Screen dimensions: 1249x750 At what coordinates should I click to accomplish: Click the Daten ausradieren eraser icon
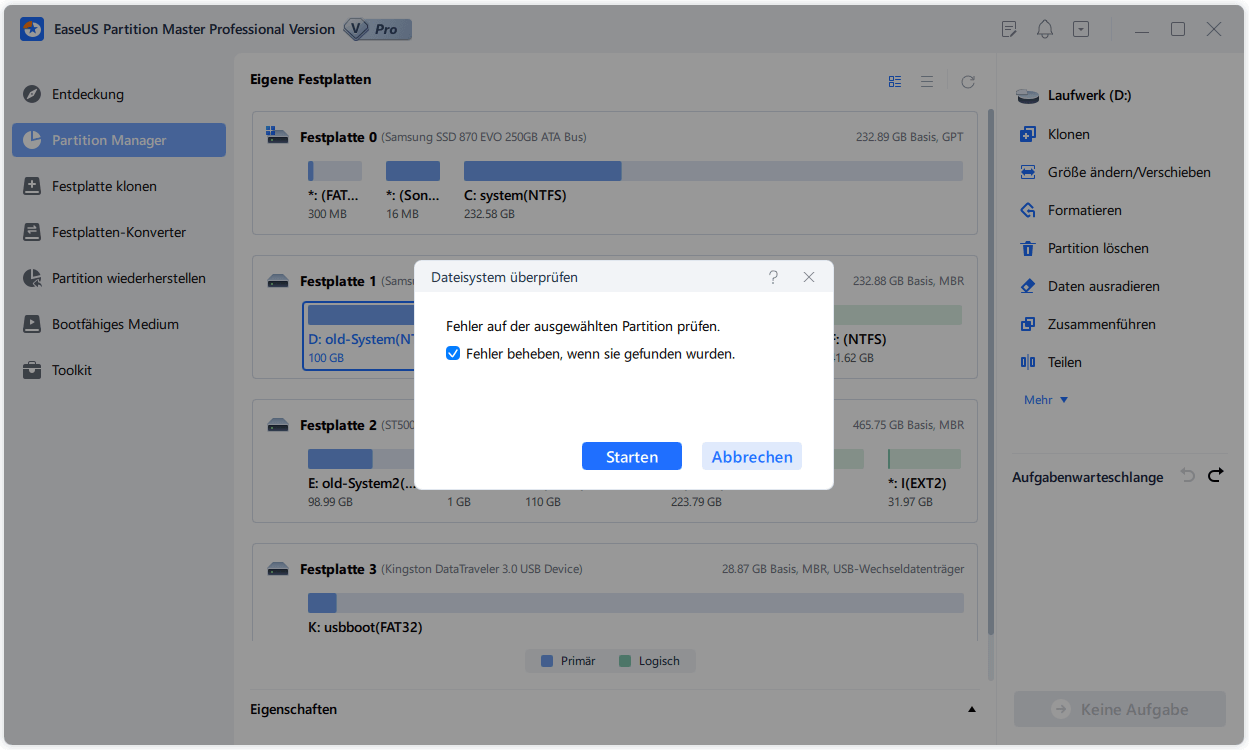click(x=1027, y=286)
